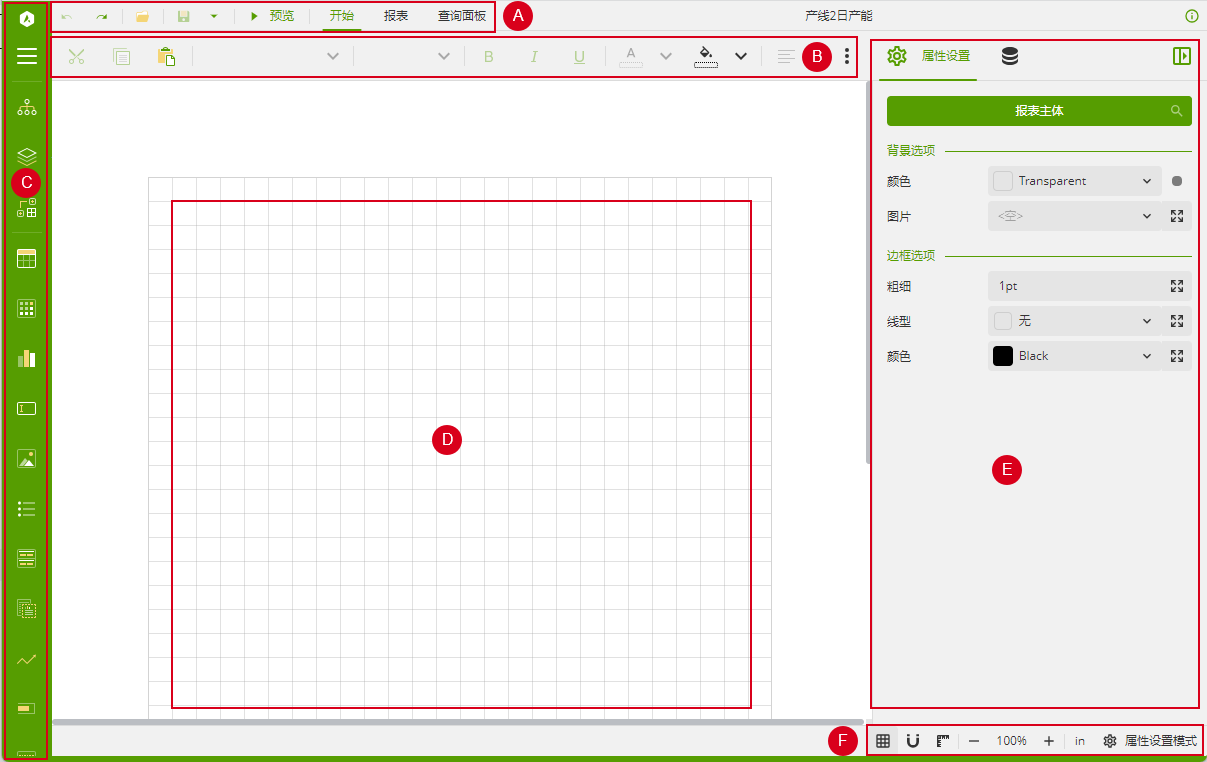1207x762 pixels.
Task: Click the 预览 preview button
Action: pyautogui.click(x=272, y=16)
